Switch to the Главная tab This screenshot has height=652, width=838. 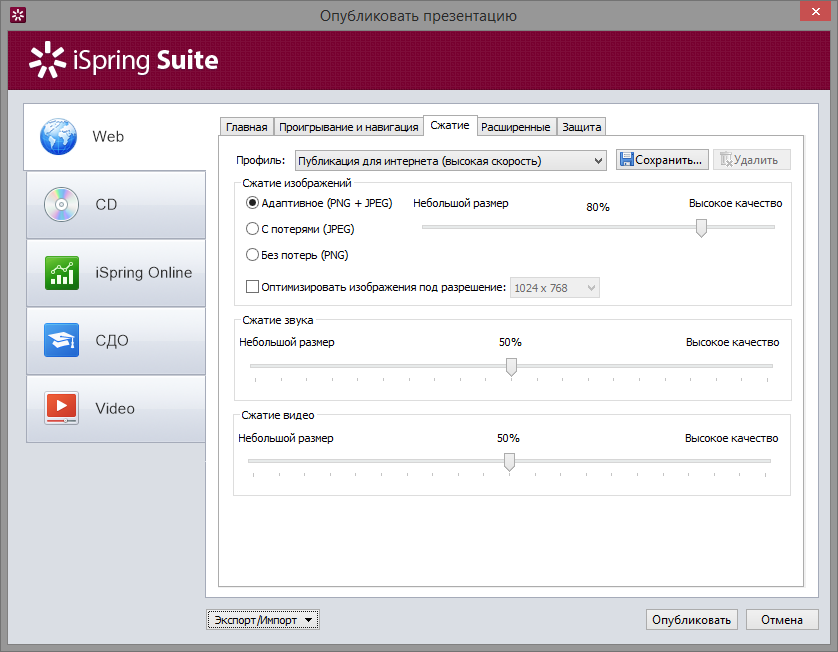246,127
